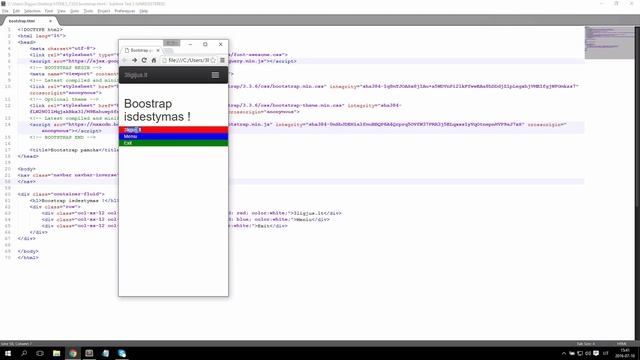The height and width of the screenshot is (360, 640).
Task: Click the <body> opening tag line
Action: (27, 169)
